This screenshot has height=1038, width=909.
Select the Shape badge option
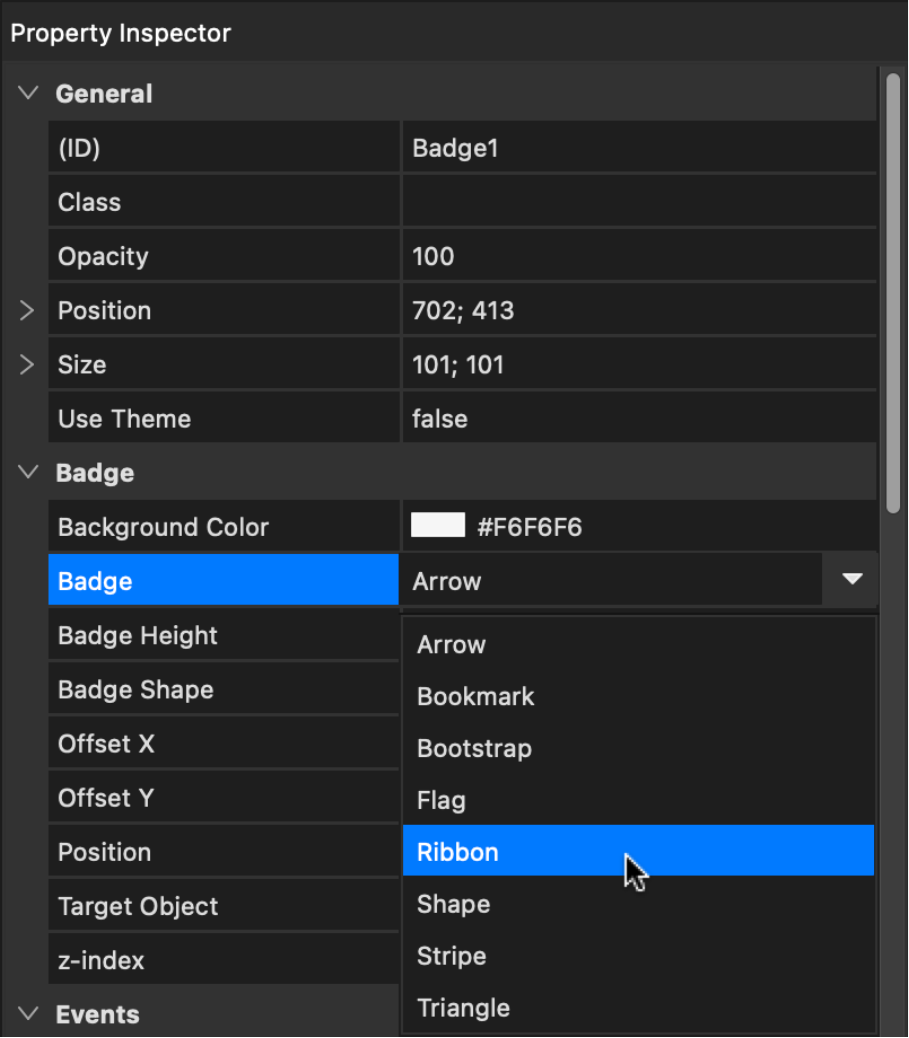pyautogui.click(x=638, y=904)
